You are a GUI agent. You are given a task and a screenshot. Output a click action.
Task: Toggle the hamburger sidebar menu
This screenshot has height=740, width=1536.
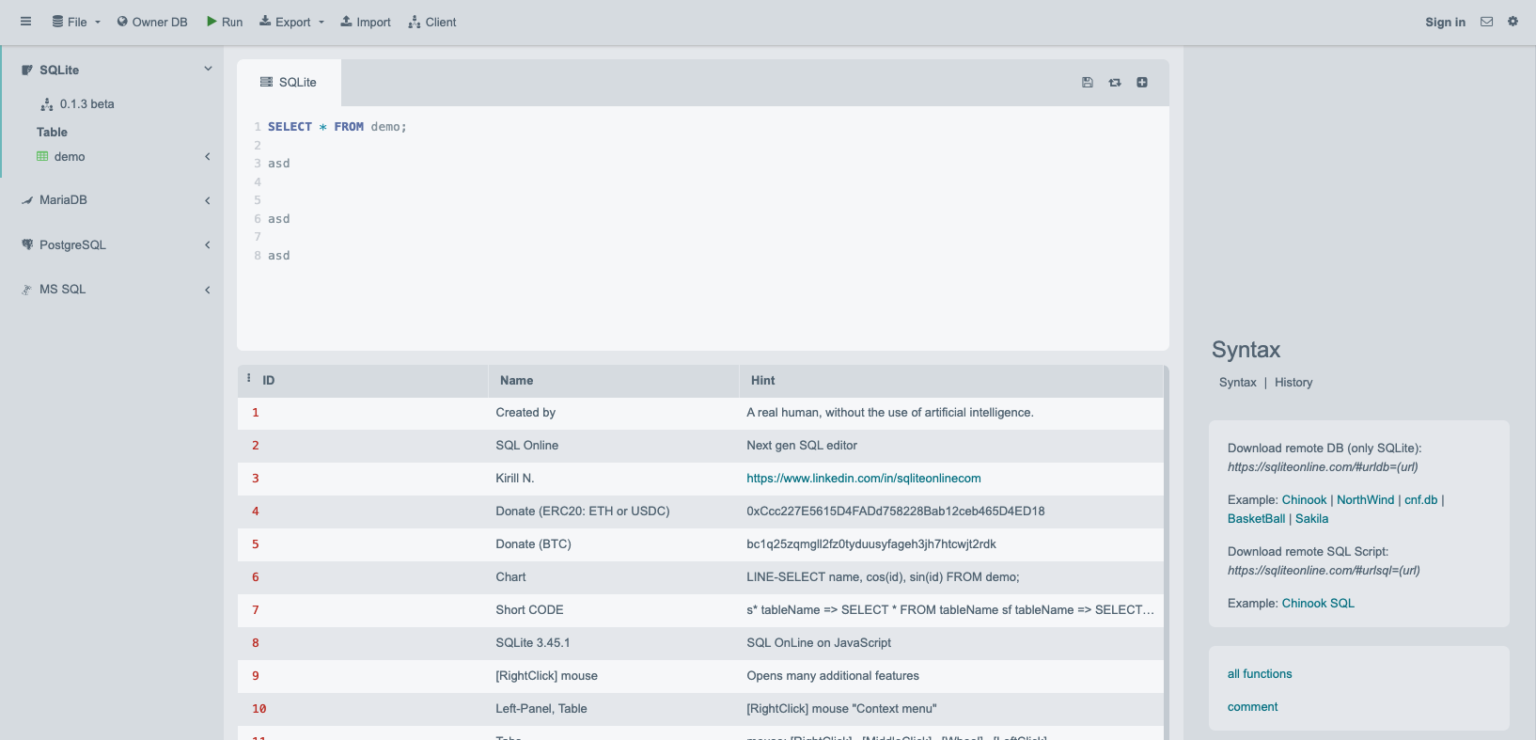(26, 22)
